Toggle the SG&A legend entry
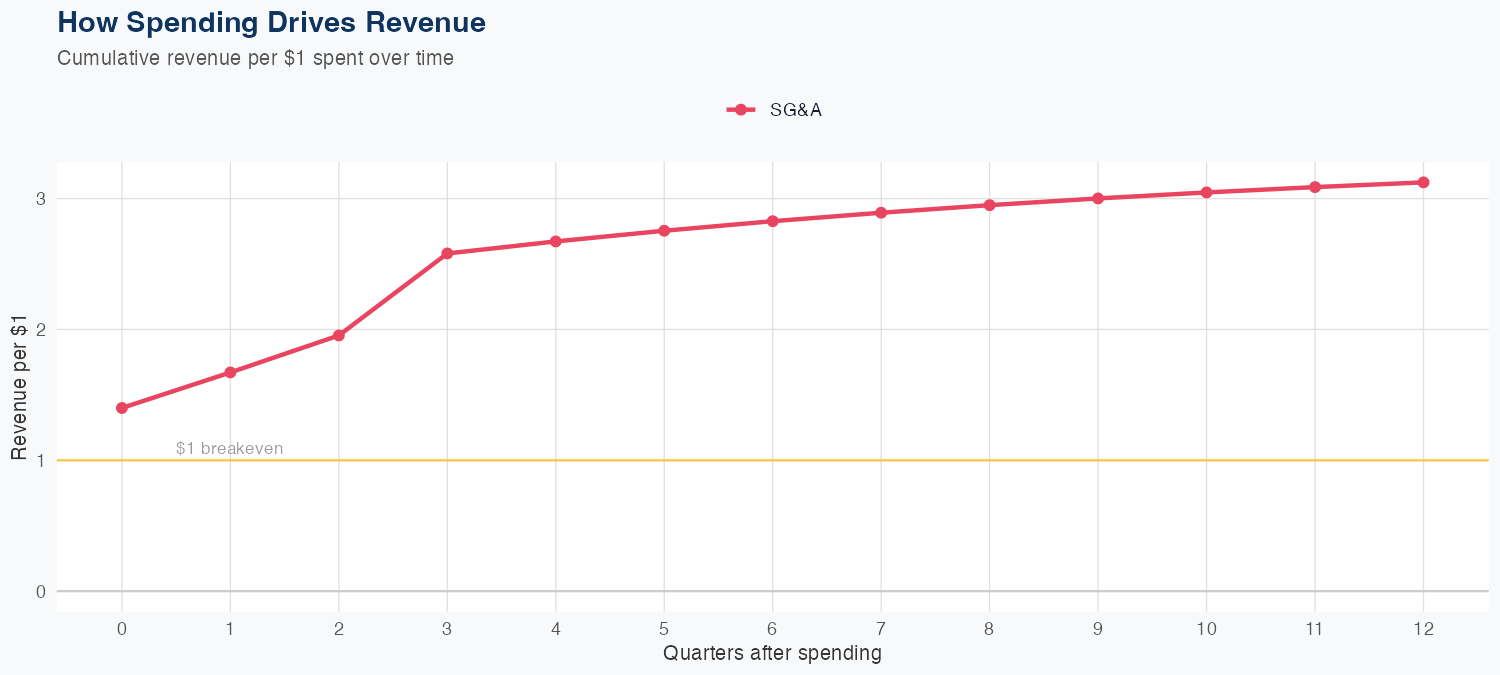The width and height of the screenshot is (1500, 675). (x=795, y=110)
